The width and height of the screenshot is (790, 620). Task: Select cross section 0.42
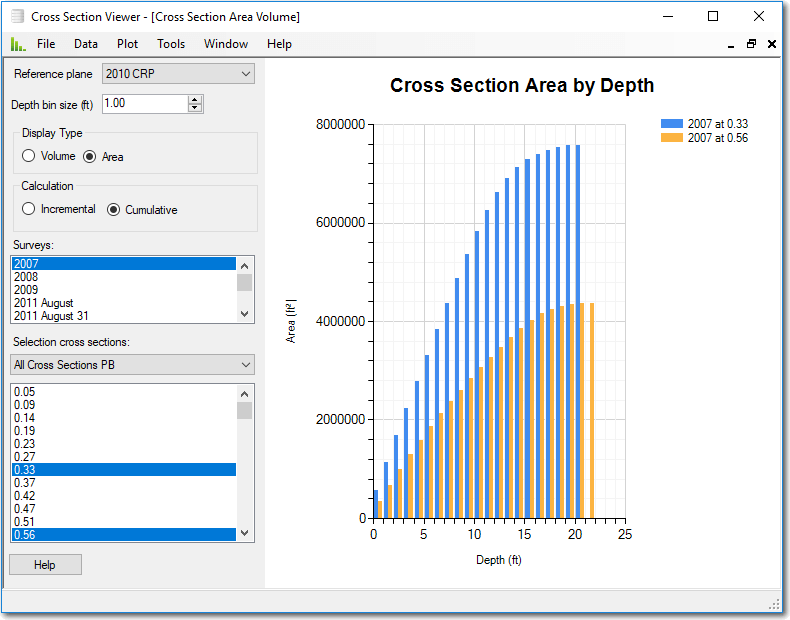click(x=124, y=496)
